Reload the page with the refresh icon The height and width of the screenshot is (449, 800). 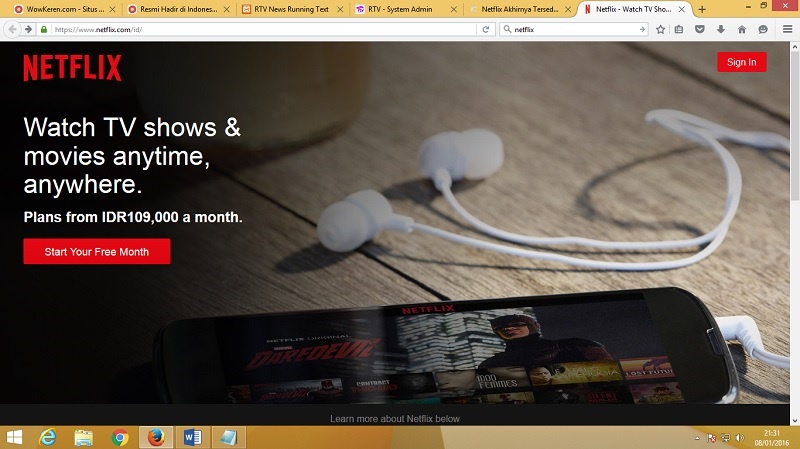[486, 30]
